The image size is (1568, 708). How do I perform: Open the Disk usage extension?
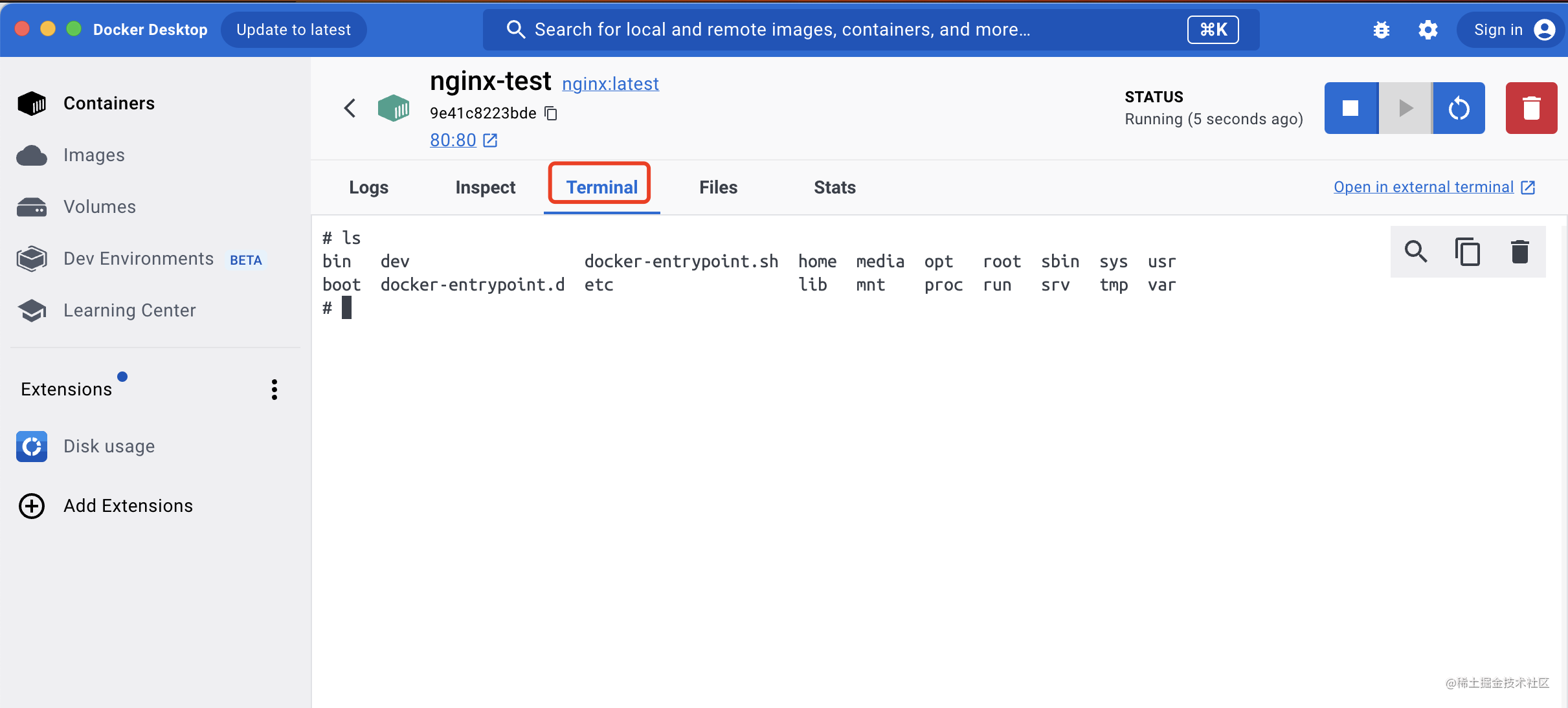(x=108, y=446)
